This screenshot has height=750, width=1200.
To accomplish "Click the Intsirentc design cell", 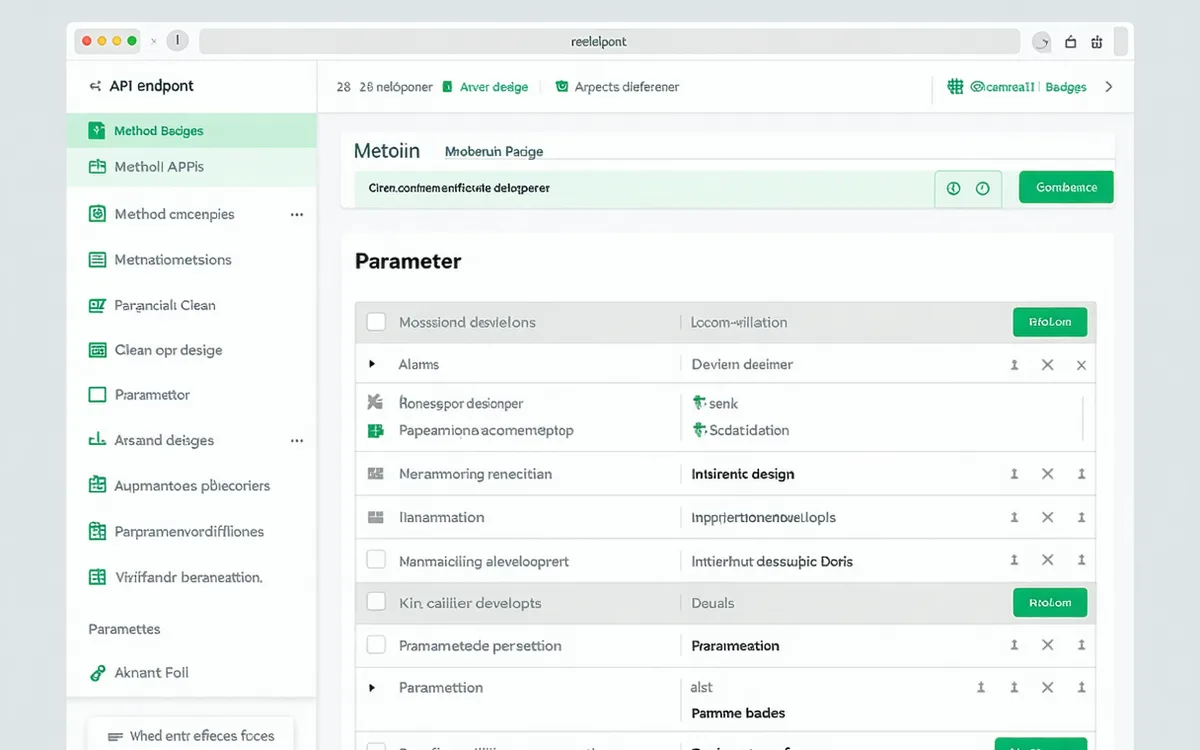I will 743,474.
